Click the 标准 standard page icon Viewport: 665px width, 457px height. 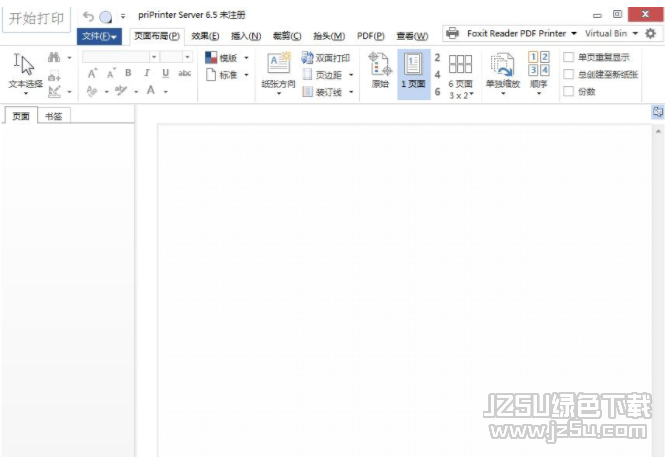(x=211, y=75)
